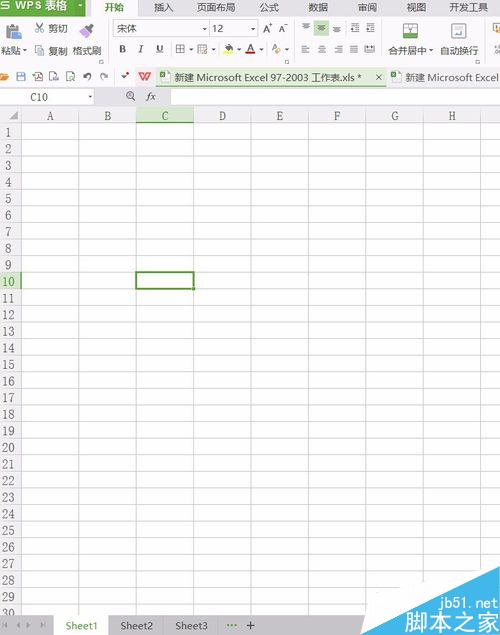
Task: Toggle Bold formatting
Action: [123, 49]
